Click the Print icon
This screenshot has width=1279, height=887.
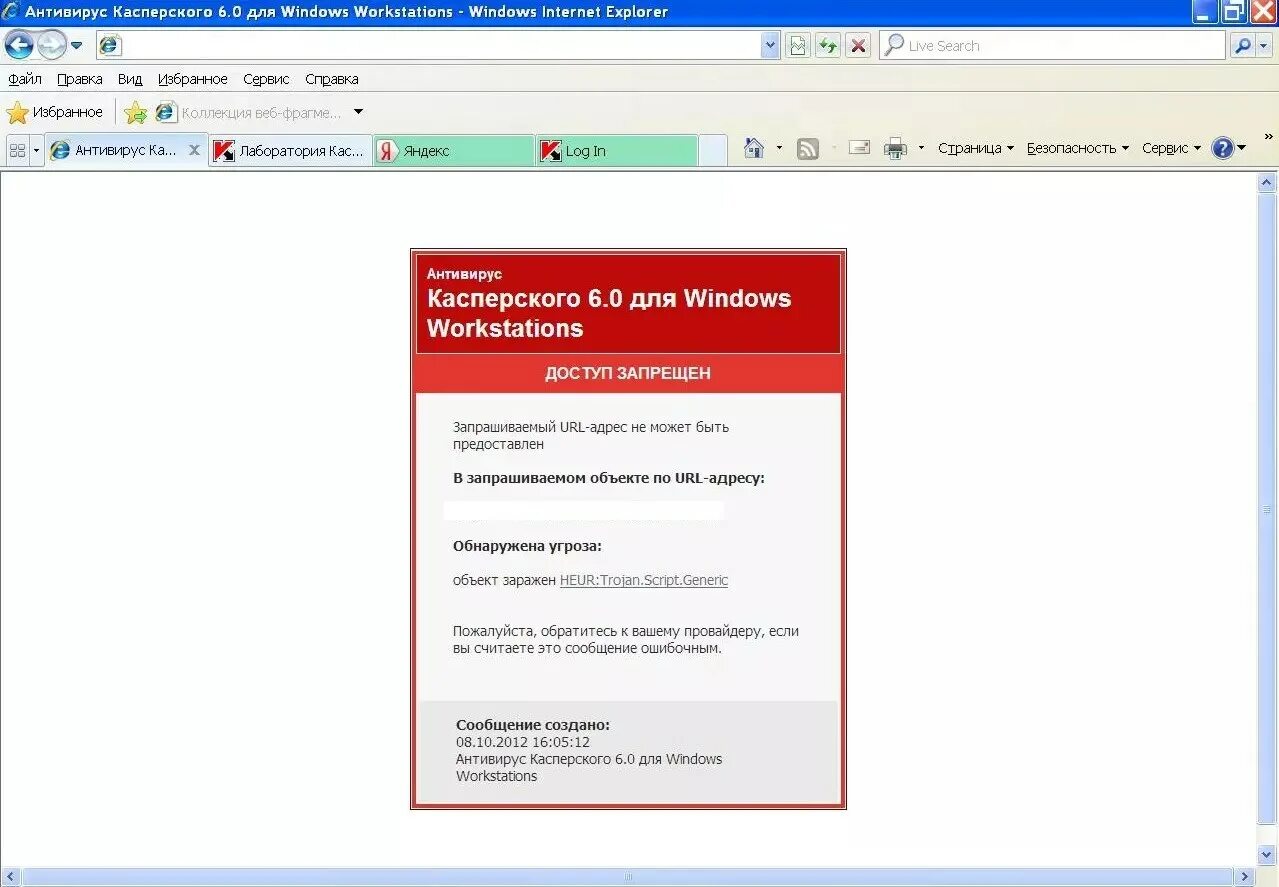click(x=895, y=148)
